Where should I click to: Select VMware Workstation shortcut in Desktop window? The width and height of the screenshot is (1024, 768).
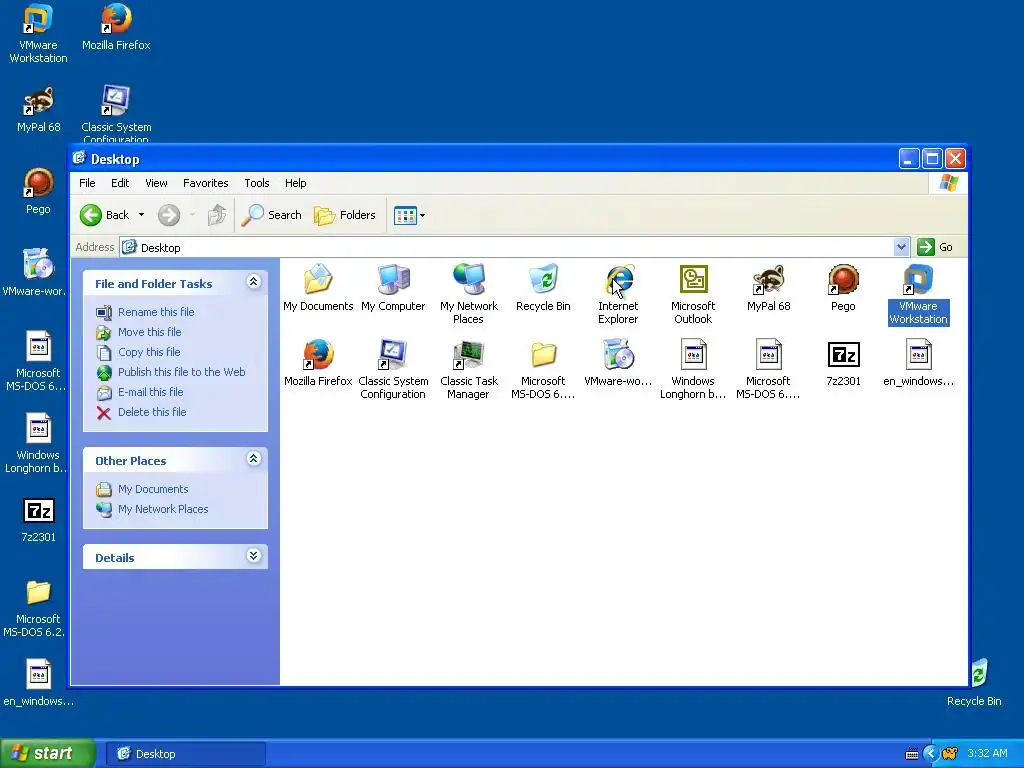click(x=918, y=294)
